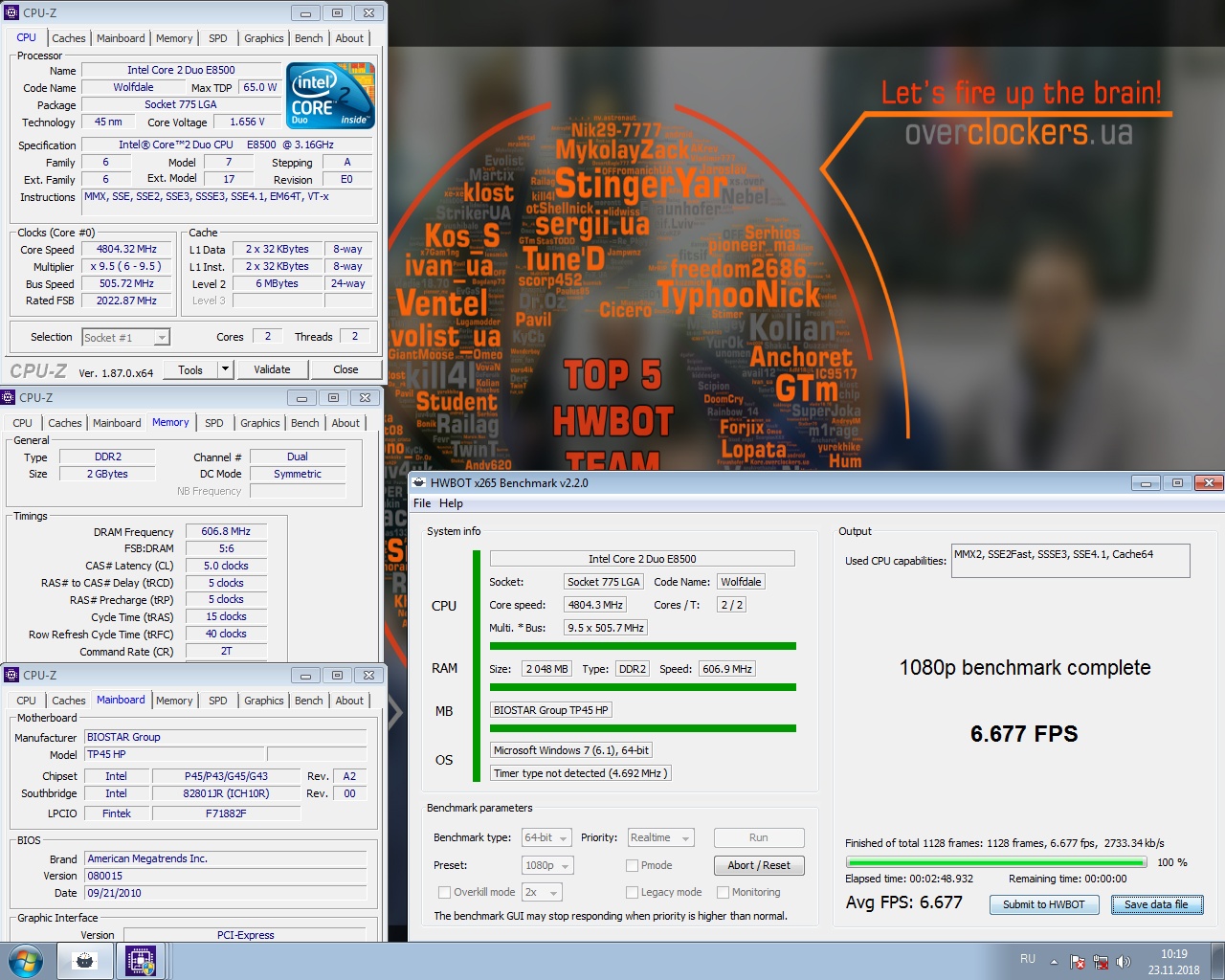
Task: Open the volume speaker tray icon
Action: click(1124, 962)
